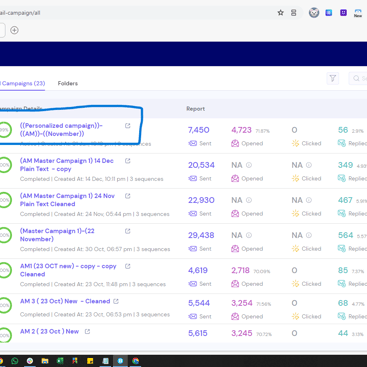
Task: Show info for NA Opened in 22 November row
Action: click(x=249, y=235)
